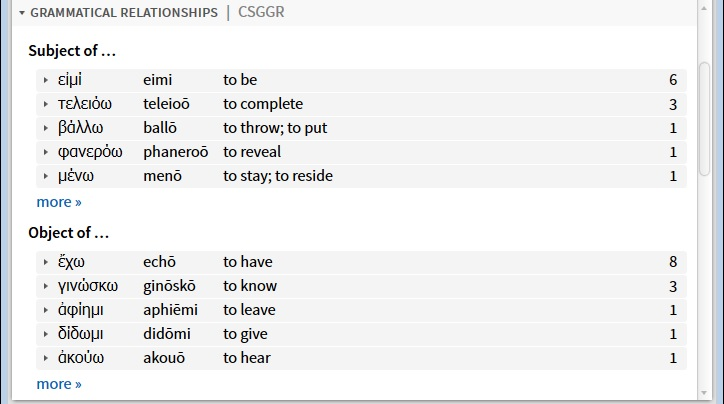Expand the ἔχω (echō) row
The height and width of the screenshot is (404, 724).
[x=46, y=262]
